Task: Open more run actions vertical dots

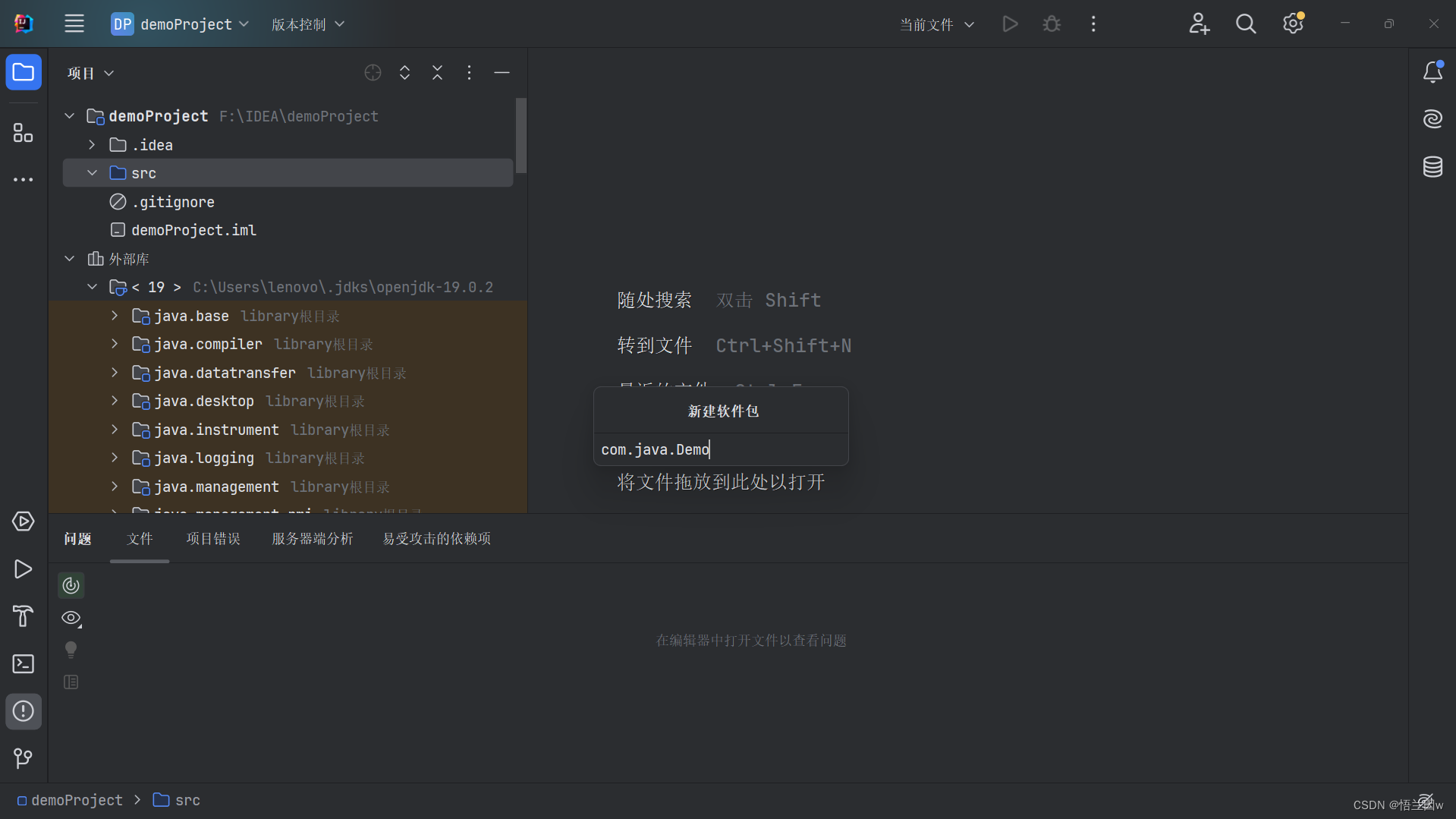Action: pos(1093,24)
